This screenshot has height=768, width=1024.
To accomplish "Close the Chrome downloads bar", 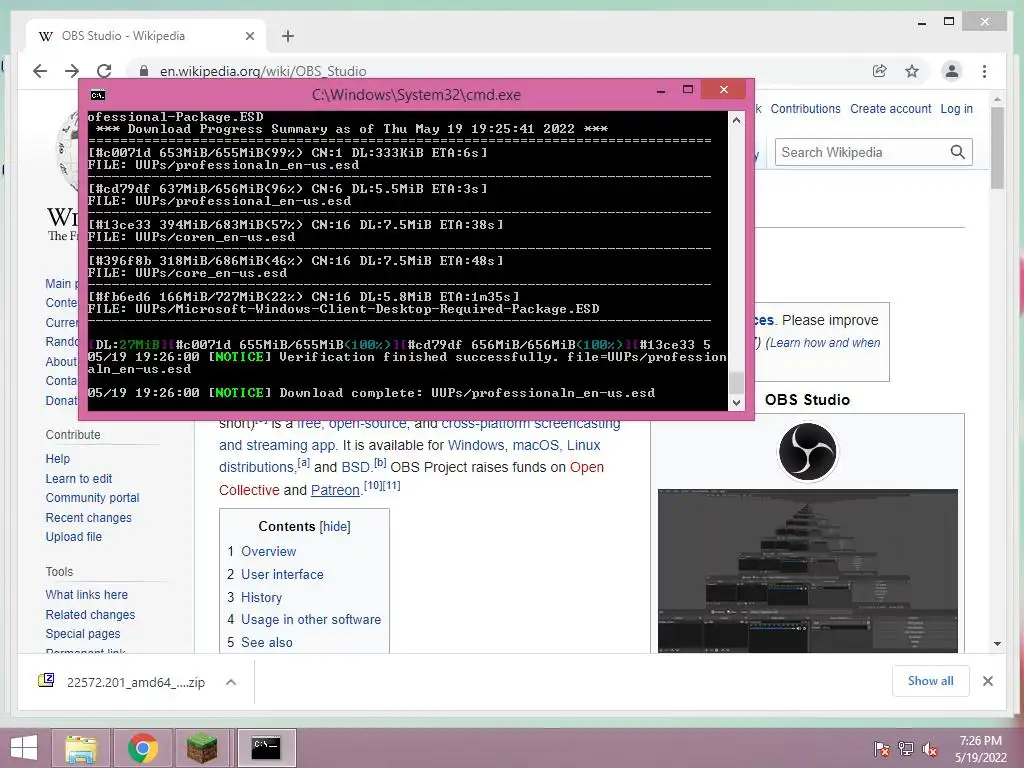I will pyautogui.click(x=987, y=681).
